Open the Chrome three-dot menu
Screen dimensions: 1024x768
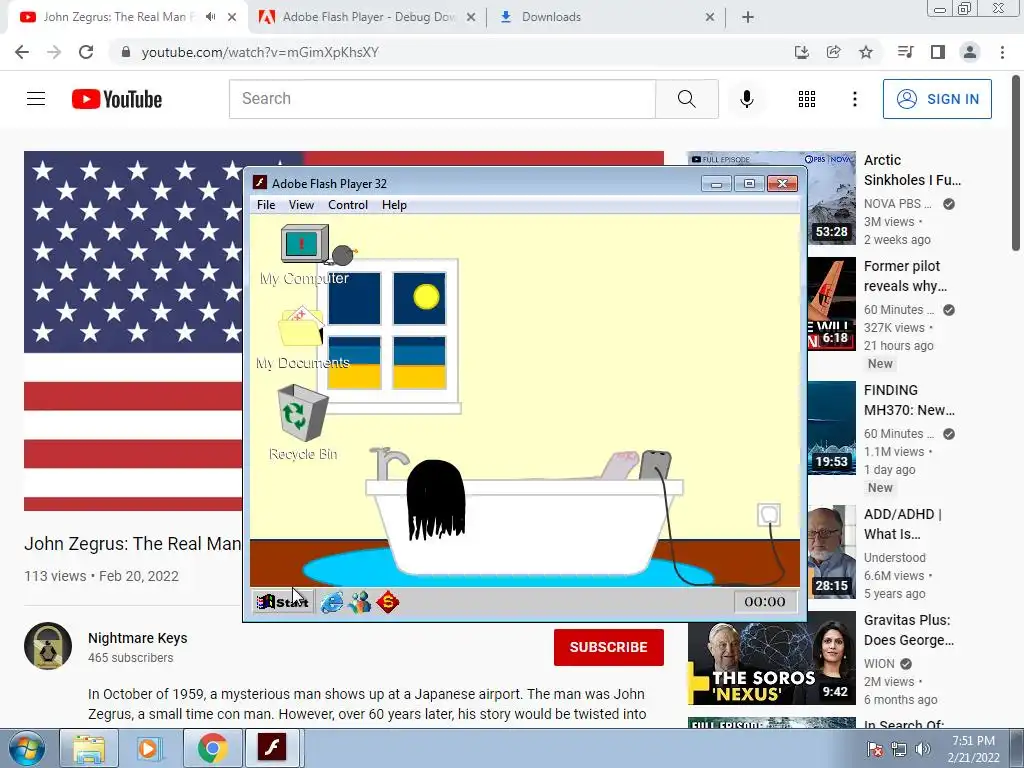[x=1002, y=52]
